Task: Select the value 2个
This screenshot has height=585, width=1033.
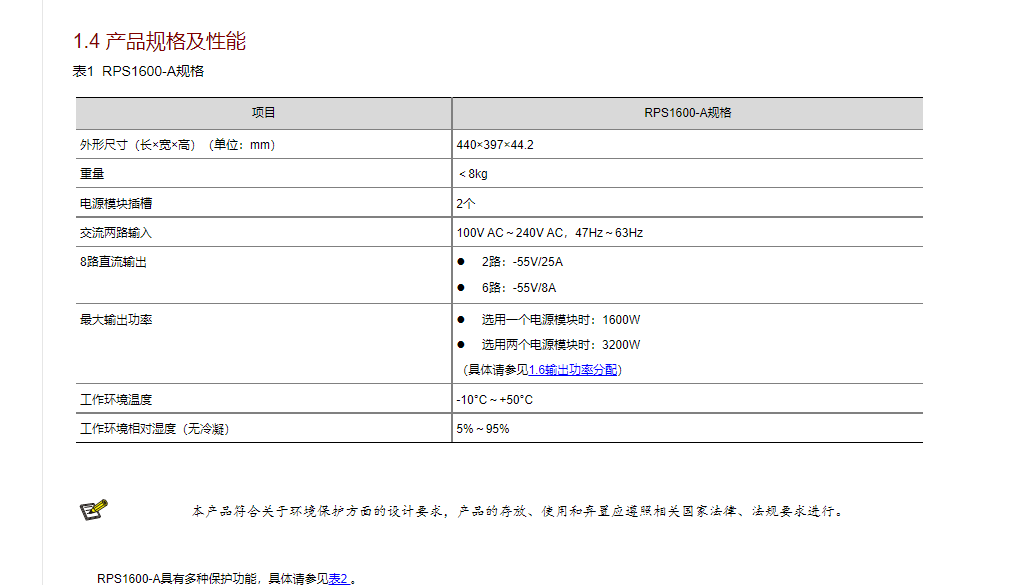Action: [x=466, y=204]
